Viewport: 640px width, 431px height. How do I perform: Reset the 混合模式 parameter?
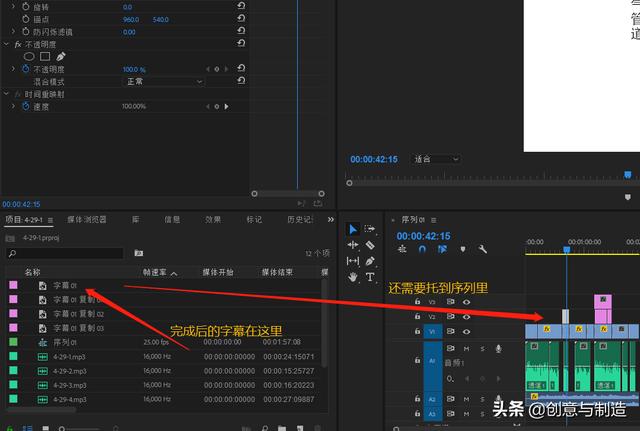(x=241, y=81)
